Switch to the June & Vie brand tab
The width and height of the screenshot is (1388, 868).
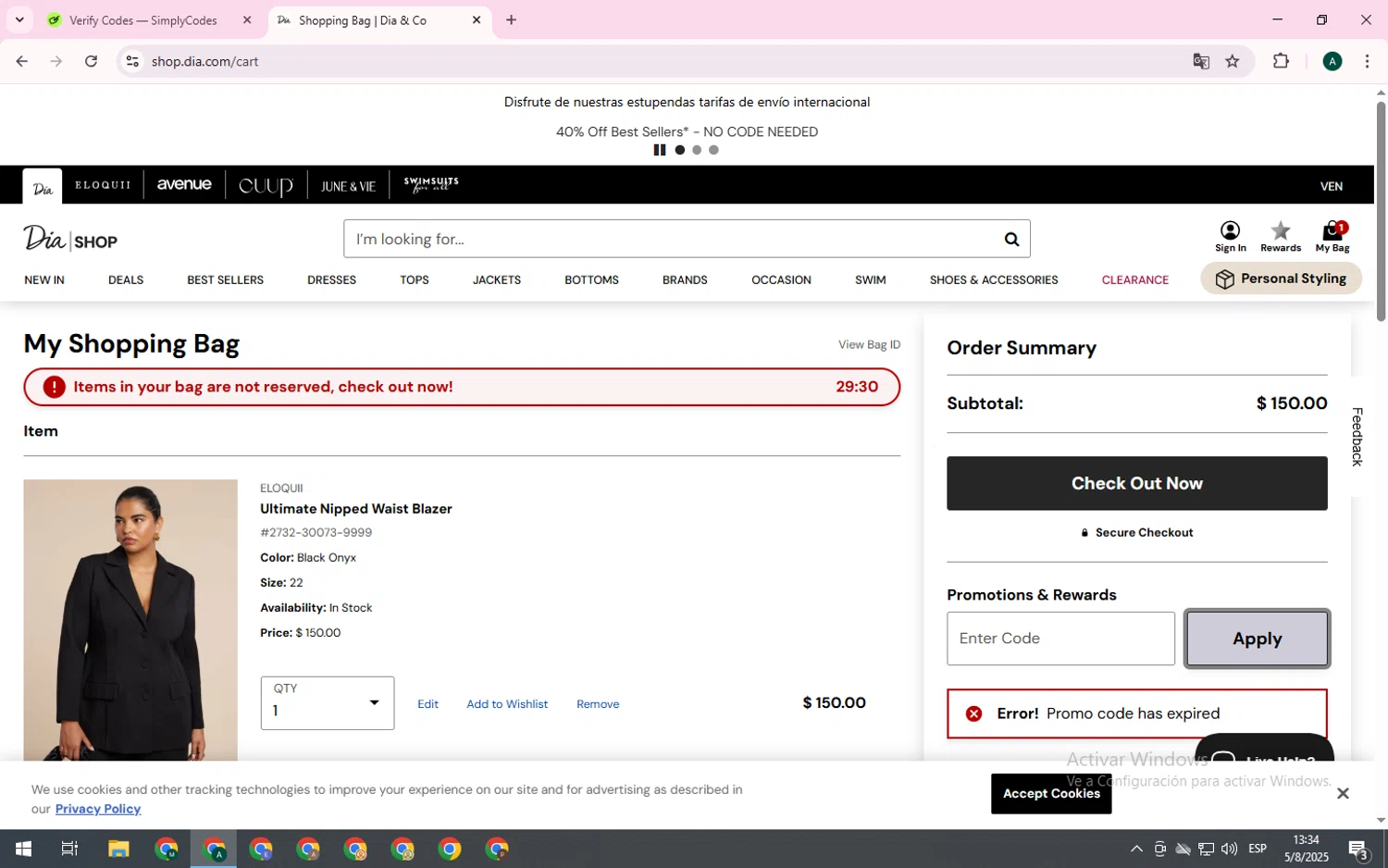348,186
